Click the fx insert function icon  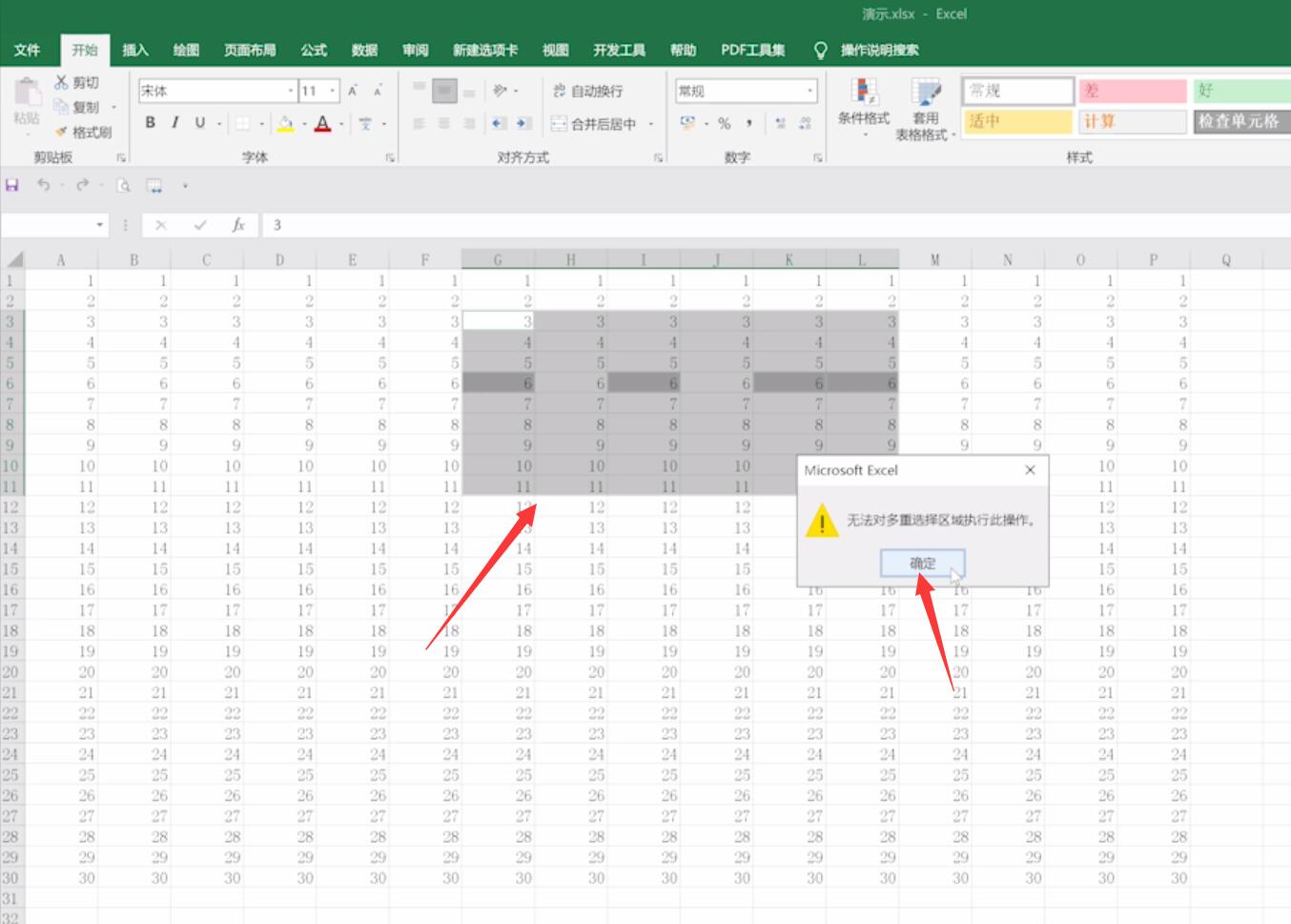pyautogui.click(x=238, y=225)
